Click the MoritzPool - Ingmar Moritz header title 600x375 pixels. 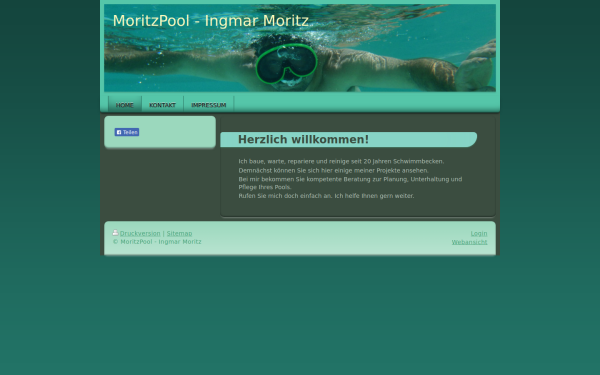[x=211, y=21]
